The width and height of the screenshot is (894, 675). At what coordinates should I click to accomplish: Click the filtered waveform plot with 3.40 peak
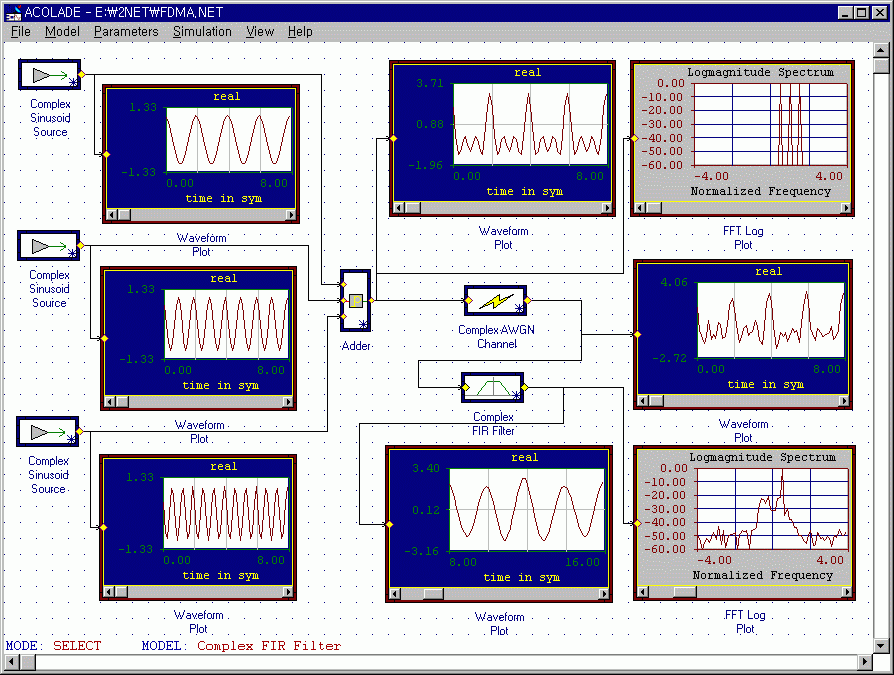coord(499,524)
